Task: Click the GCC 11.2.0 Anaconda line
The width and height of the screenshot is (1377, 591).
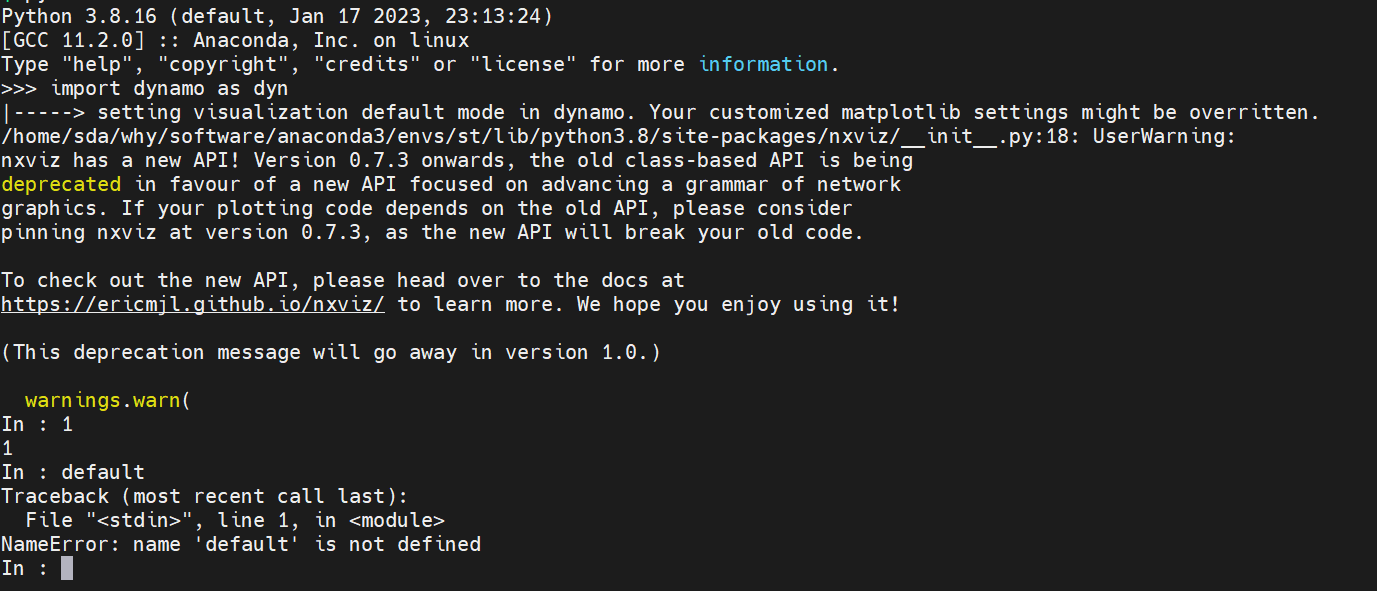Action: click(x=235, y=40)
